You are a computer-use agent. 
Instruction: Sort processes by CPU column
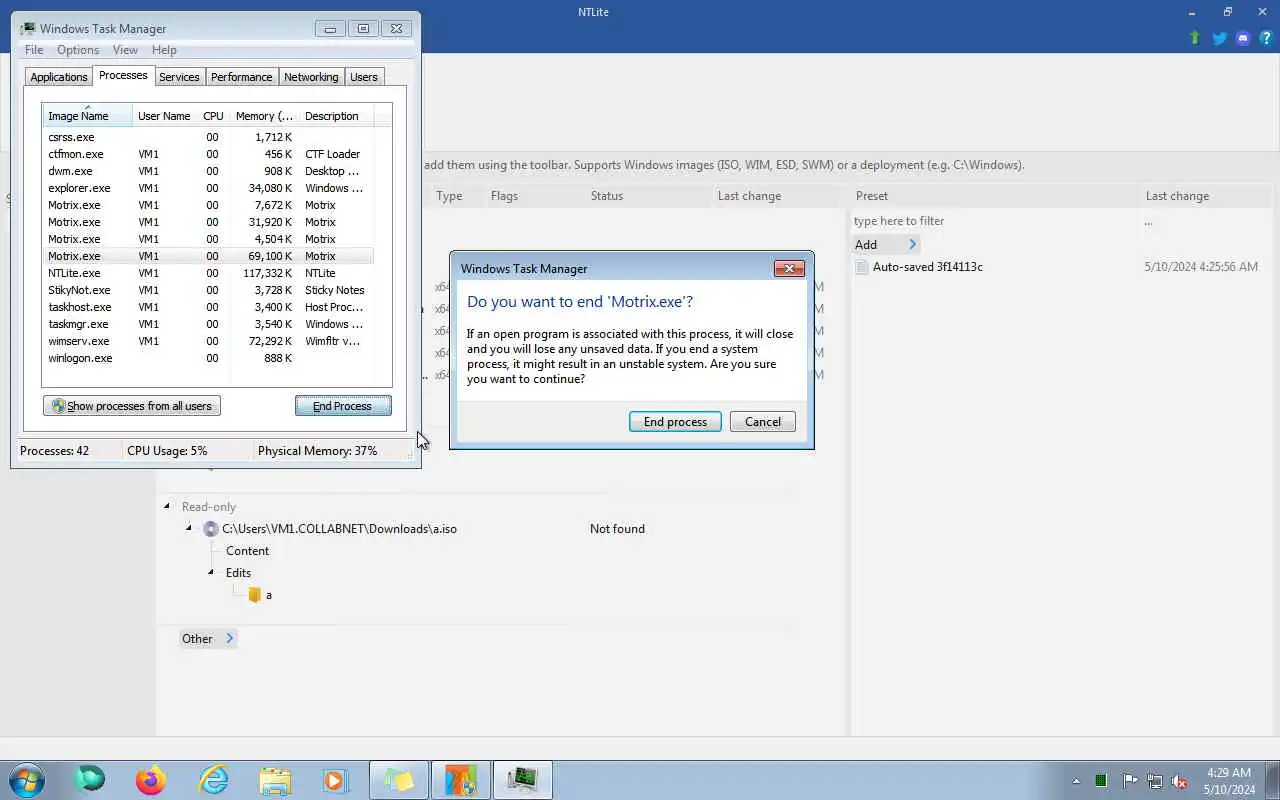click(213, 116)
